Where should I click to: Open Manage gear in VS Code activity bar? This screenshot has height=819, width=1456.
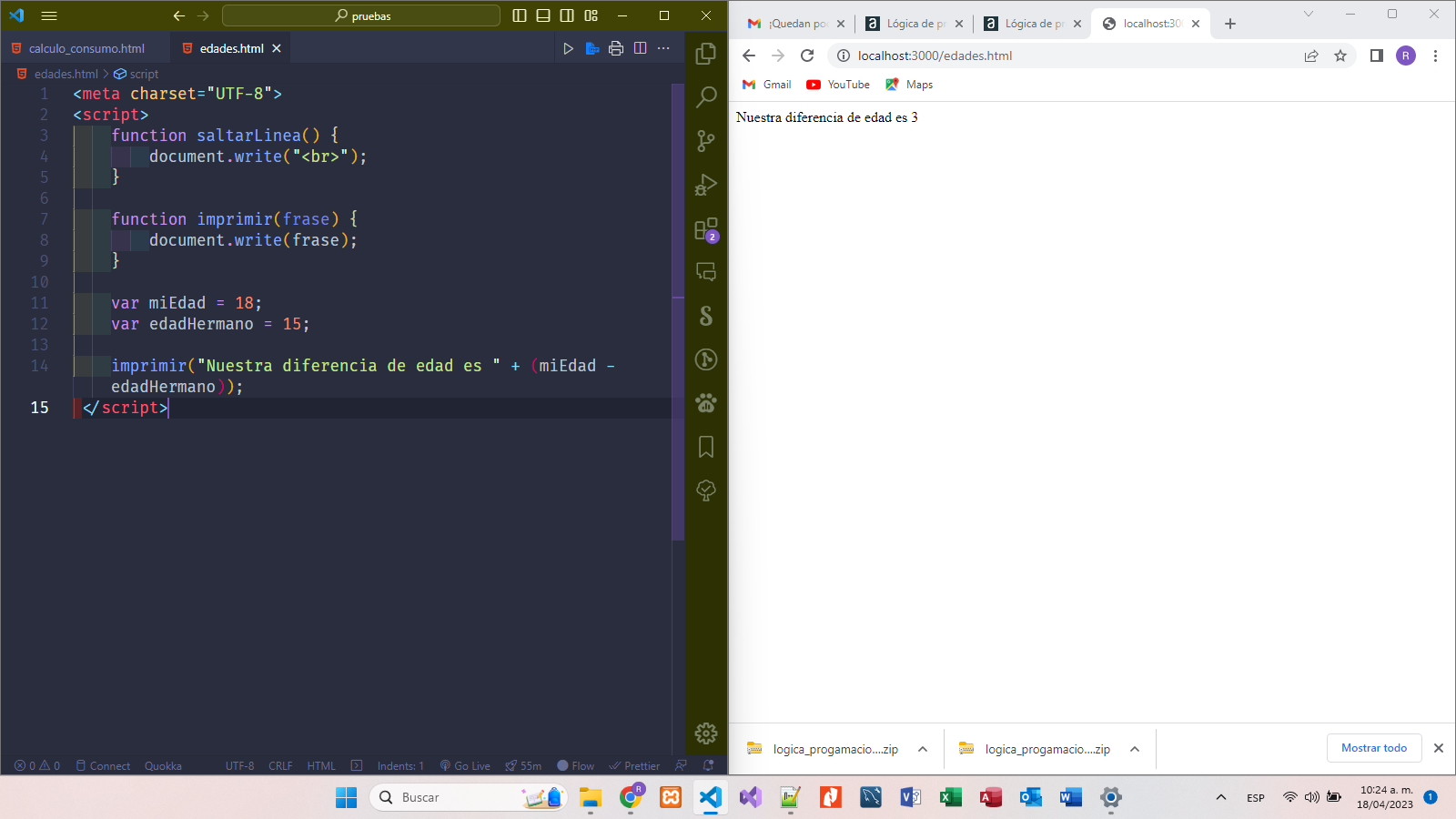pyautogui.click(x=706, y=733)
